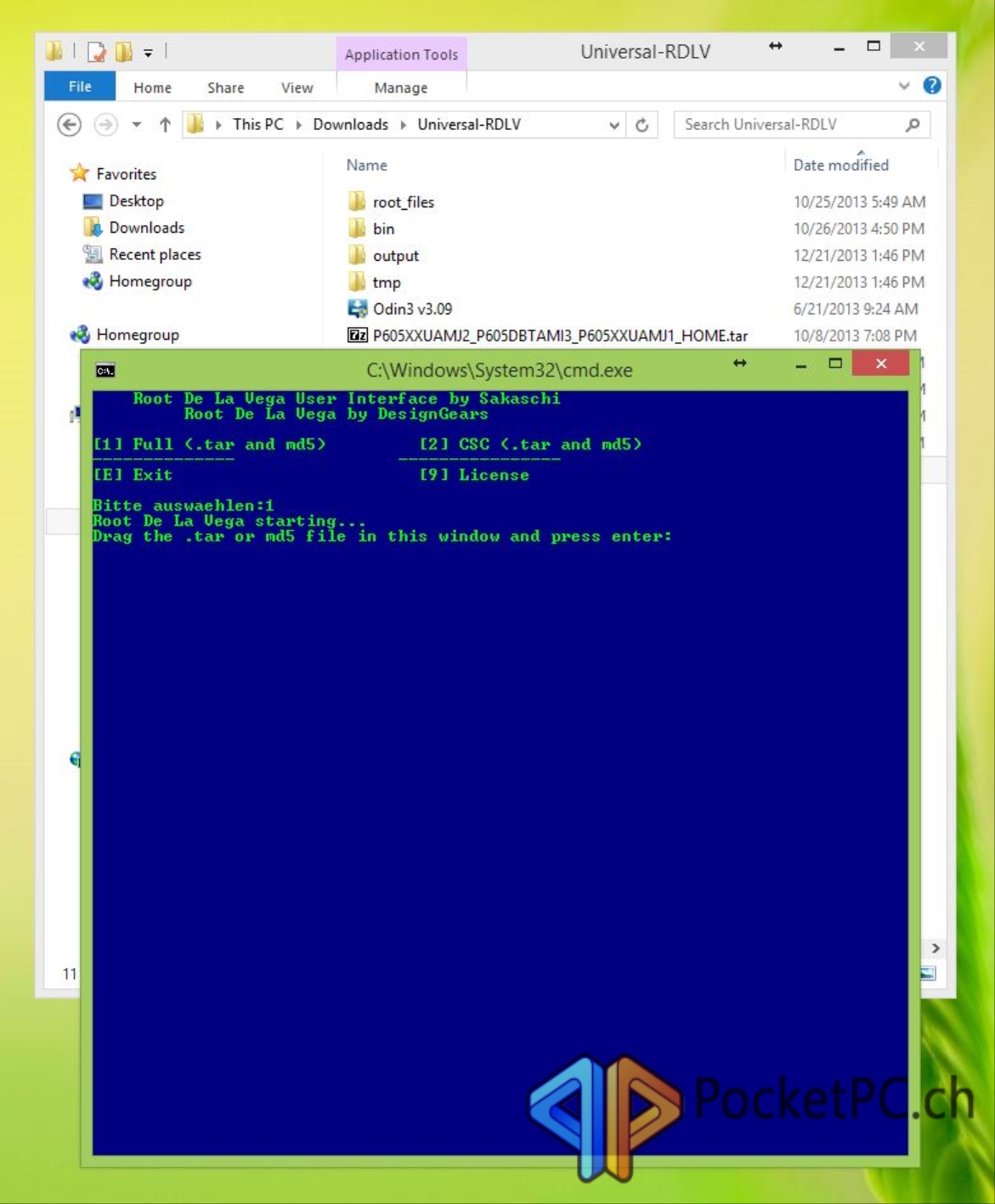Open the View ribbon tab
995x1204 pixels.
click(x=297, y=88)
